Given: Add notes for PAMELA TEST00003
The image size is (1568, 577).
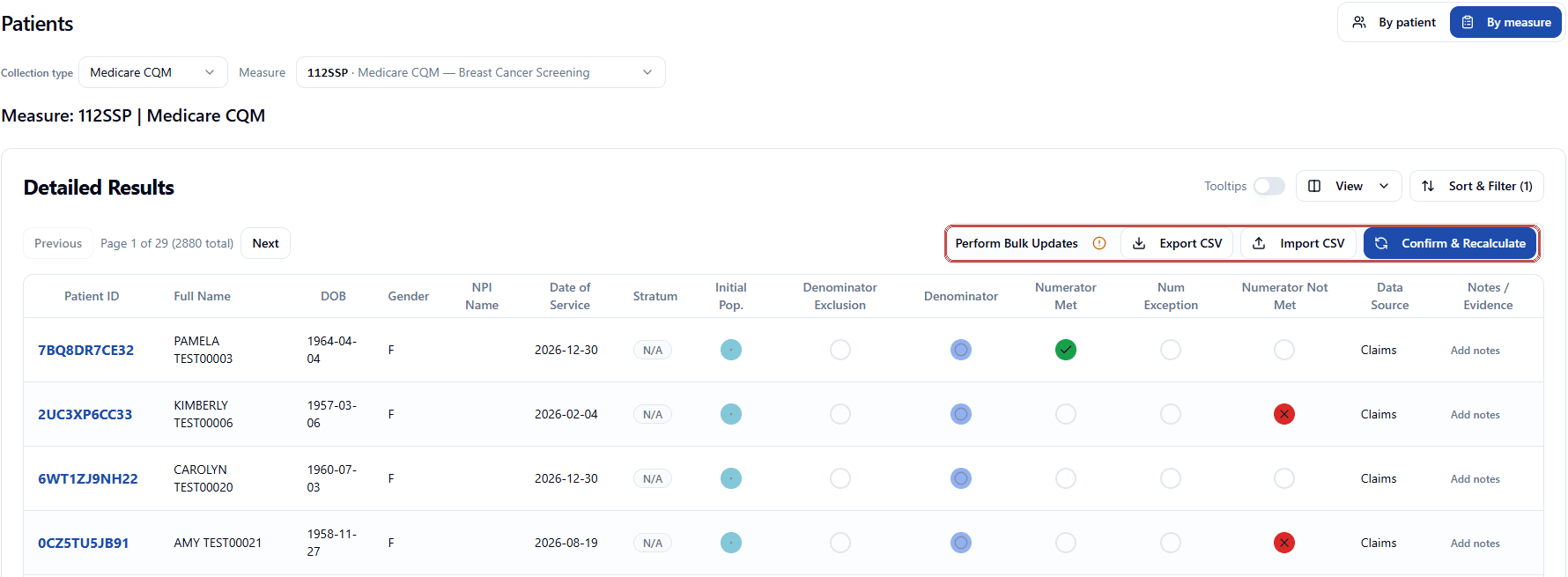Looking at the screenshot, I should point(1475,351).
